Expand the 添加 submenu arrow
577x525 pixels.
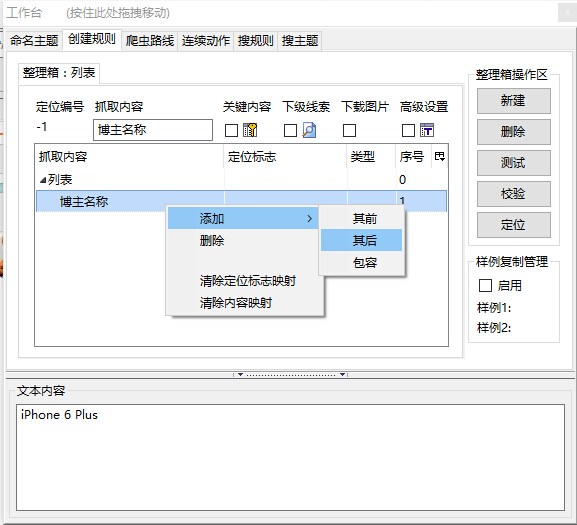pos(309,219)
